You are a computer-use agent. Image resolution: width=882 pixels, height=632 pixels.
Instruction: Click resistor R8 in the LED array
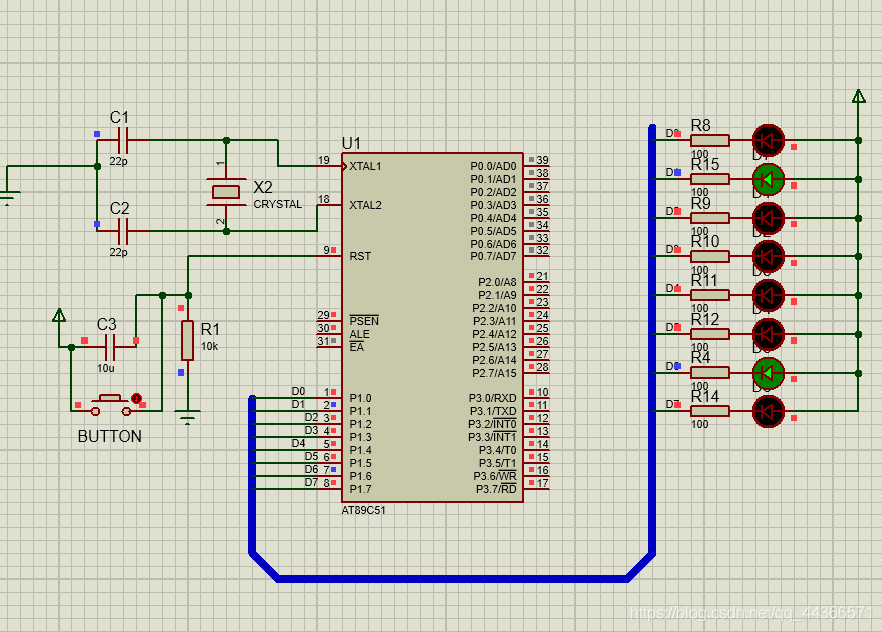click(x=710, y=140)
